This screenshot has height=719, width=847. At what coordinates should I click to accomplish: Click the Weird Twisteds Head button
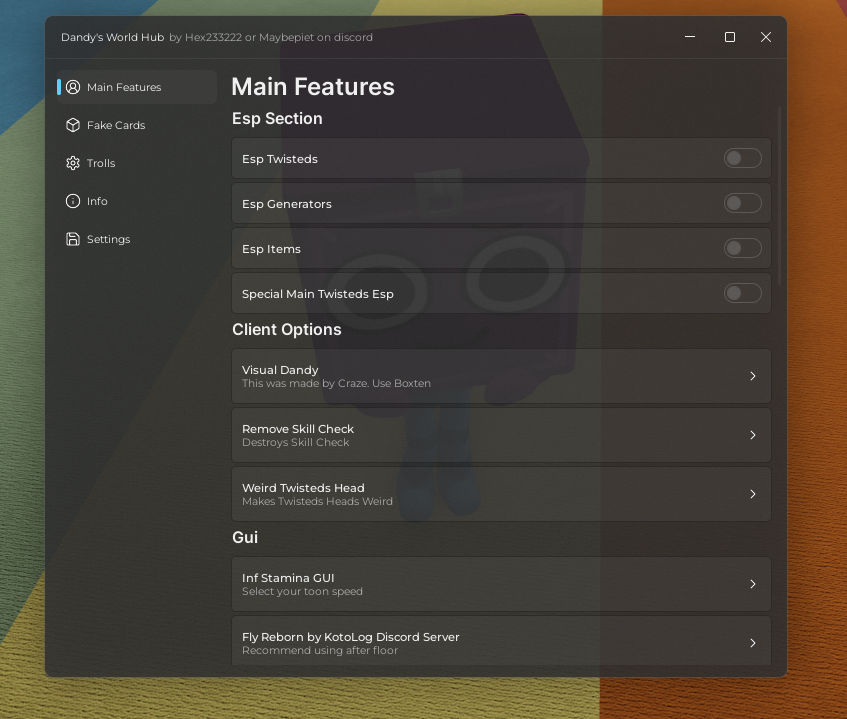tap(501, 494)
